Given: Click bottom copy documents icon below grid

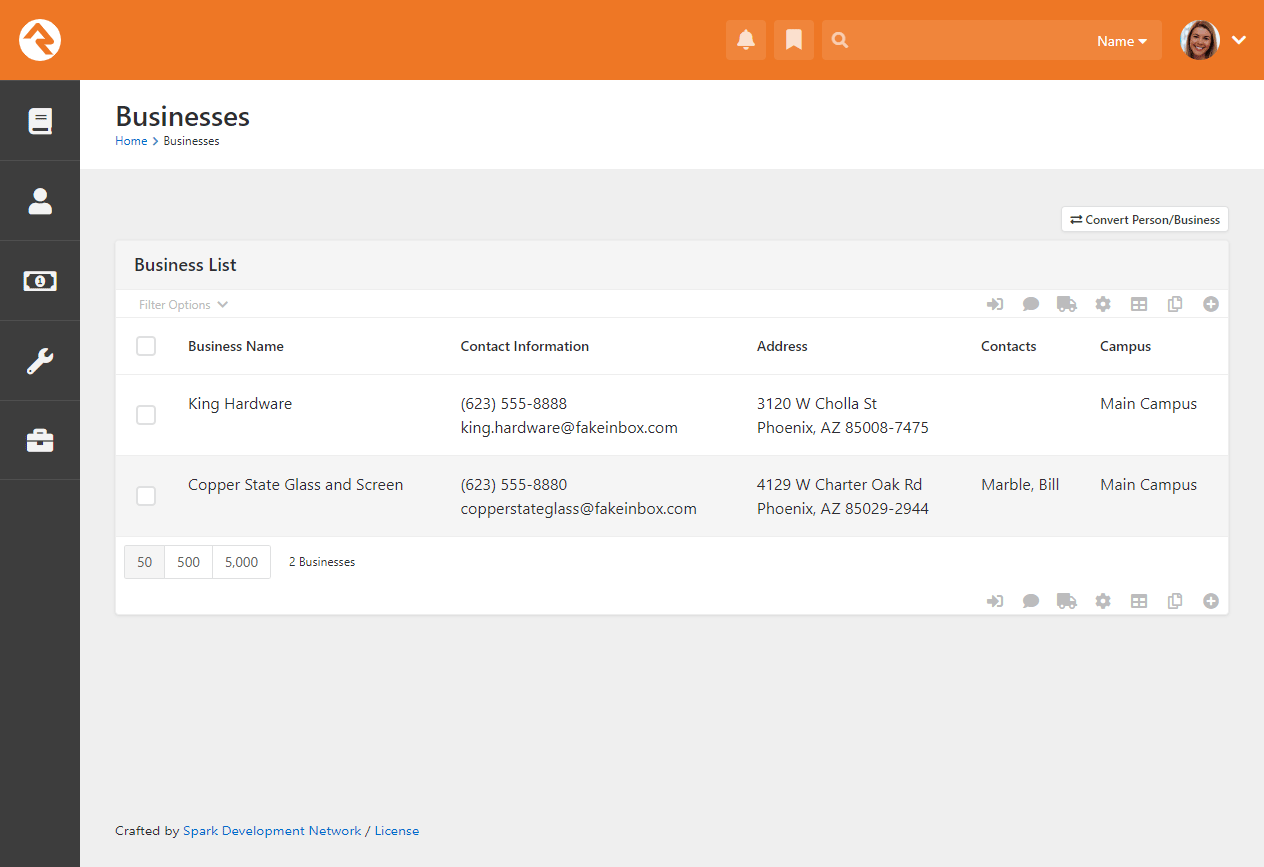Looking at the screenshot, I should [1175, 601].
